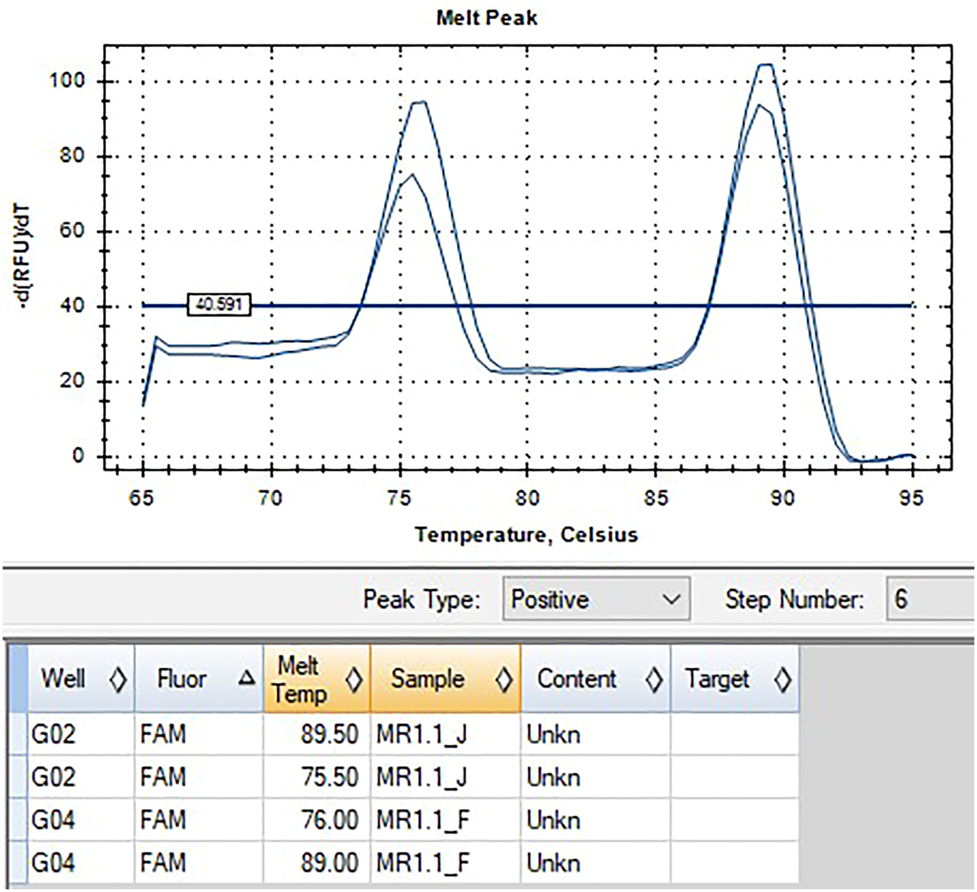Expand the Peak Type combo box showing Positive
This screenshot has height=892, width=977.
[x=595, y=600]
